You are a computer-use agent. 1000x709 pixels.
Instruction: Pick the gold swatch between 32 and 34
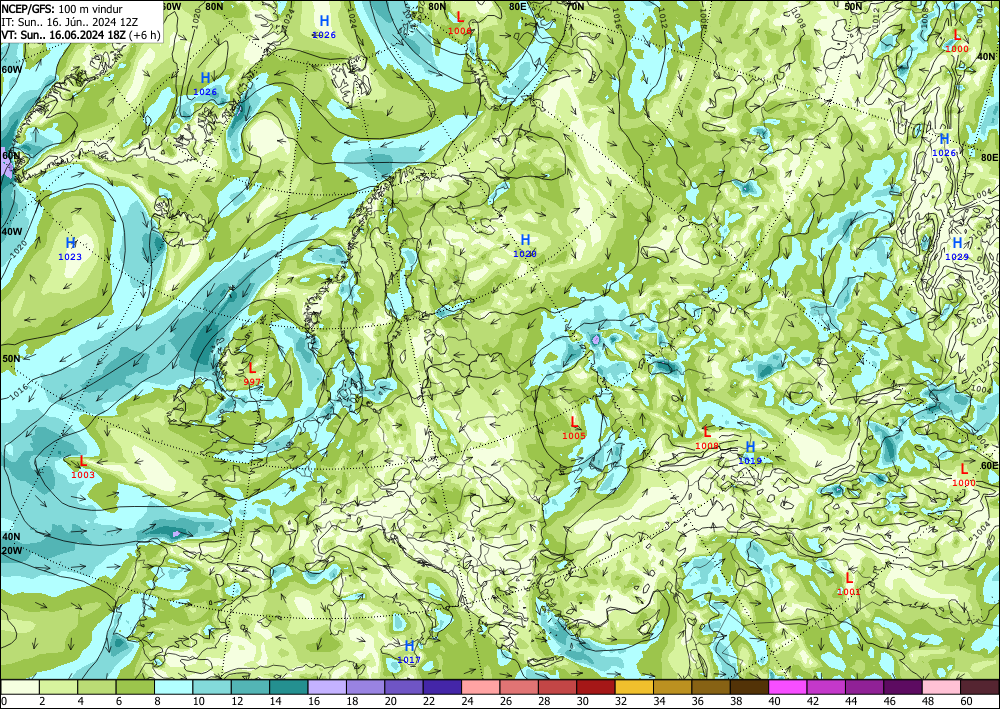(x=635, y=687)
